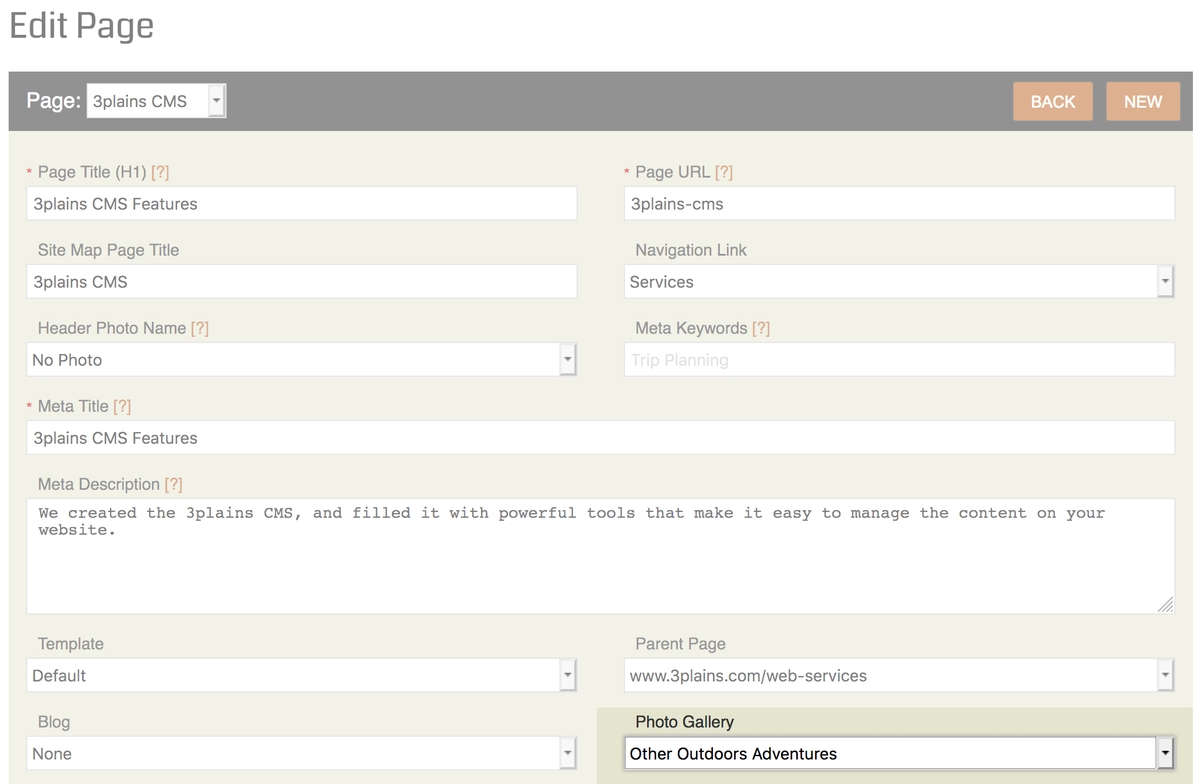The width and height of the screenshot is (1200, 784).
Task: Open help tip beside Page URL
Action: [724, 172]
